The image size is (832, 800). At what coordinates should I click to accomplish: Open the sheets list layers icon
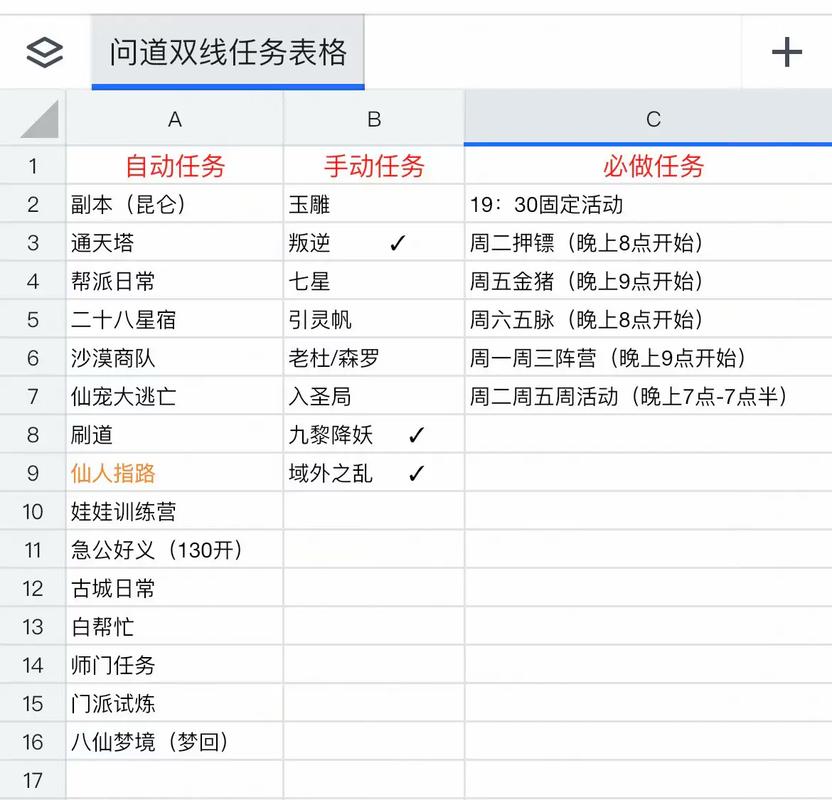click(45, 53)
